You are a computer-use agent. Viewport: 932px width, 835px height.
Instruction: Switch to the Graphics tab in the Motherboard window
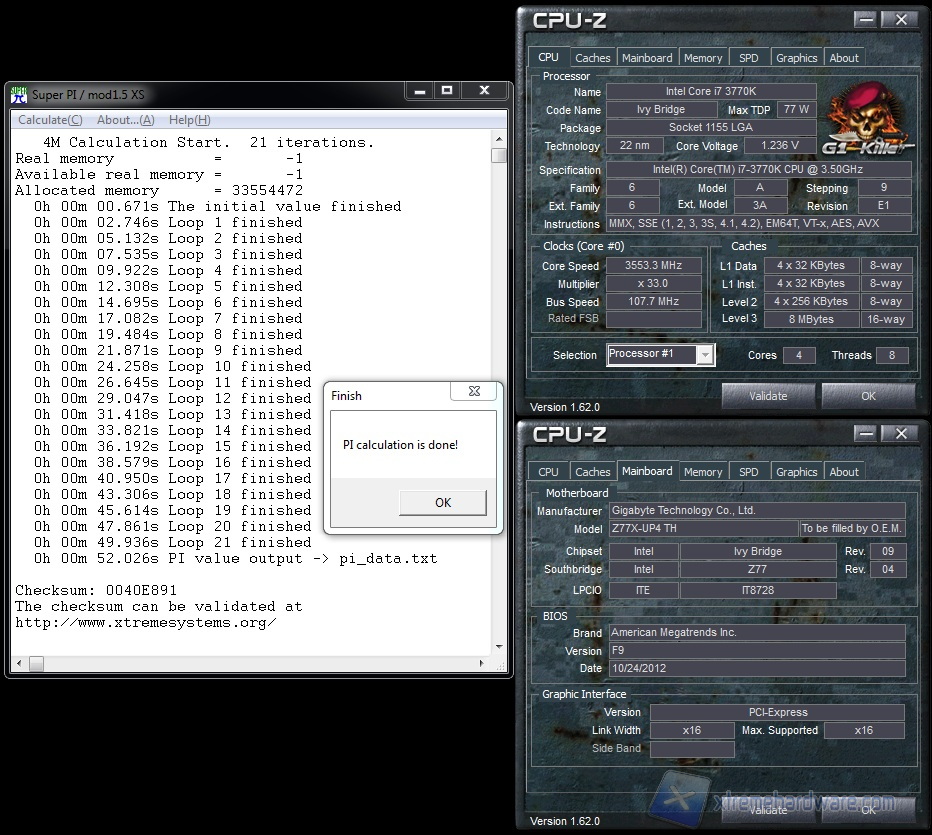(796, 472)
